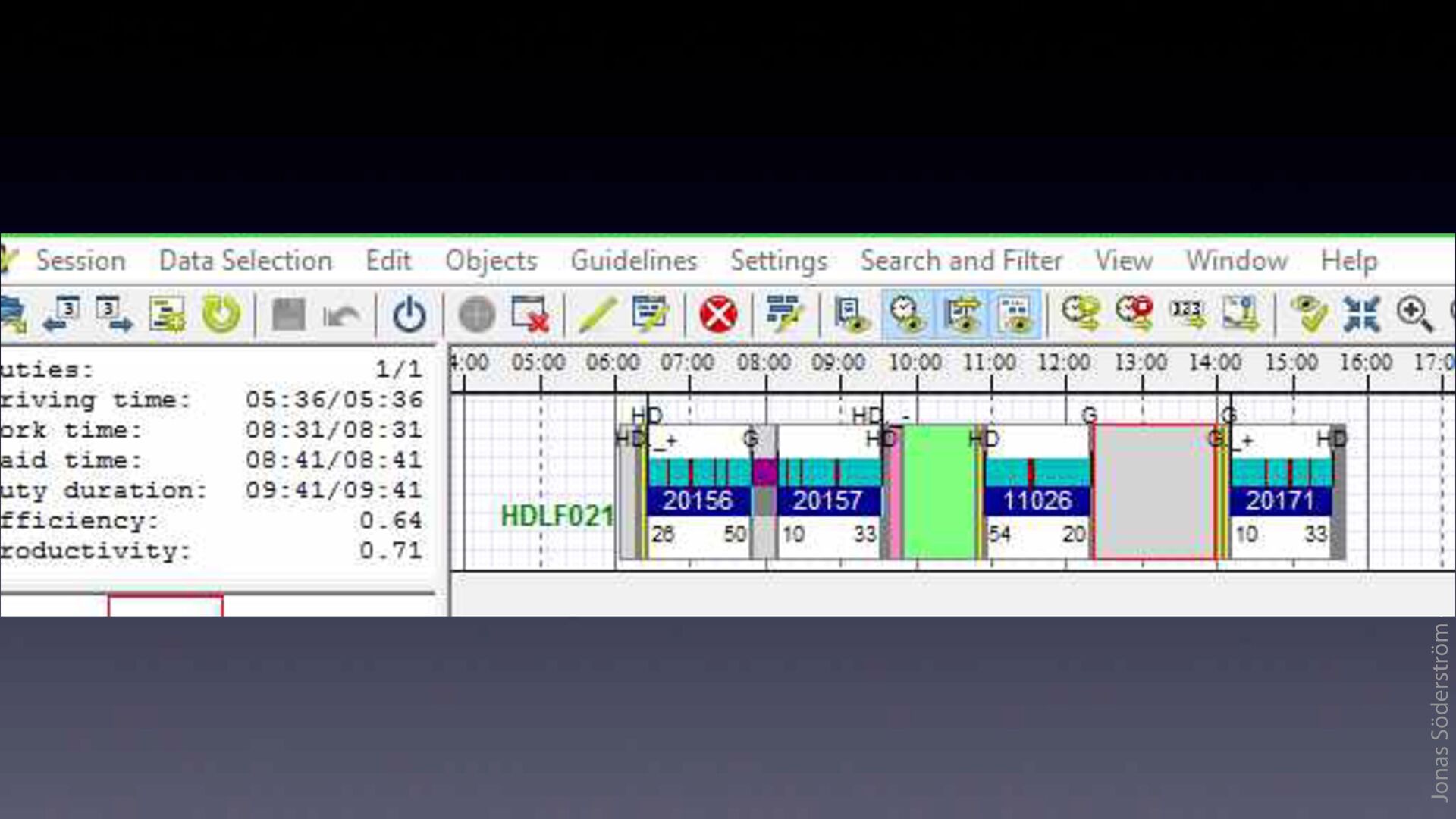Open the Data Selection menu
This screenshot has width=1456, height=819.
(x=245, y=261)
